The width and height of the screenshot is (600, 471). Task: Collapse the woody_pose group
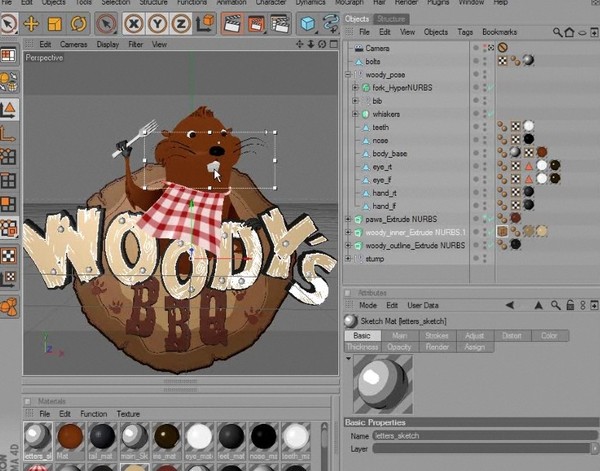[x=348, y=75]
